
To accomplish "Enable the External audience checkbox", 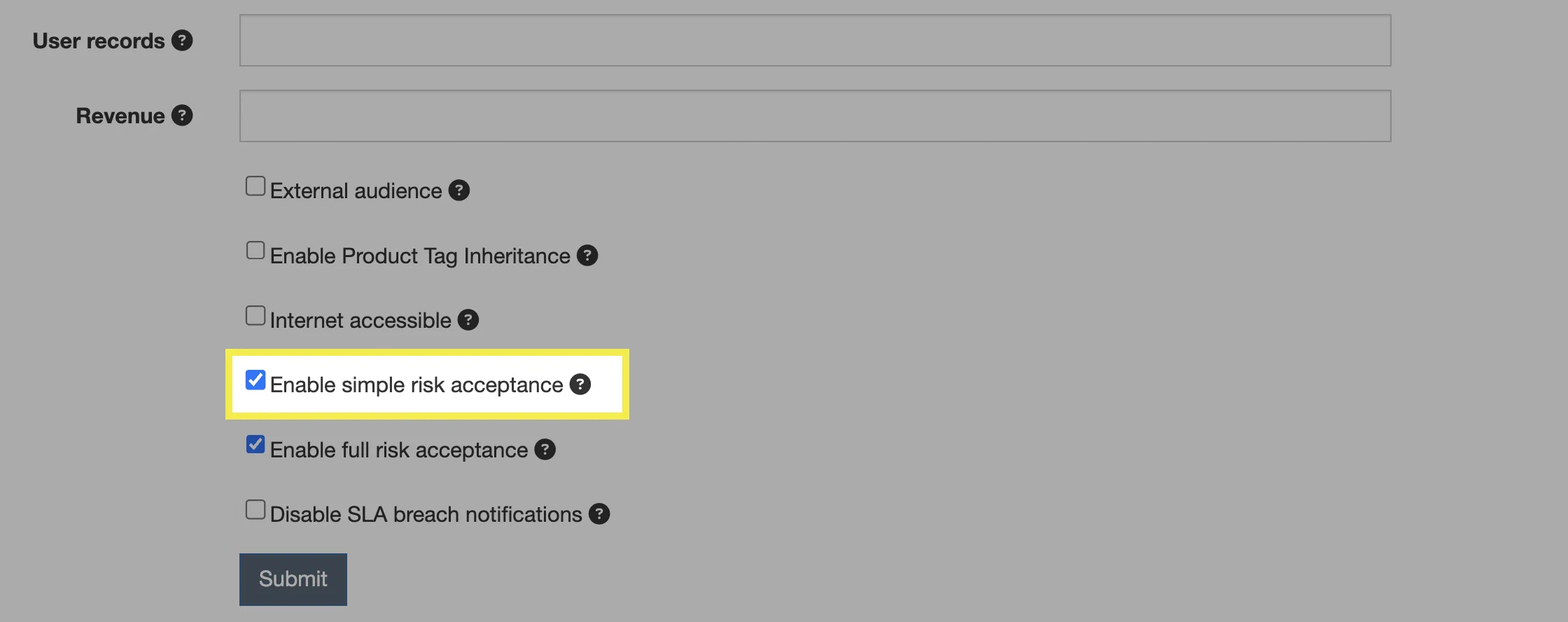I will click(255, 186).
